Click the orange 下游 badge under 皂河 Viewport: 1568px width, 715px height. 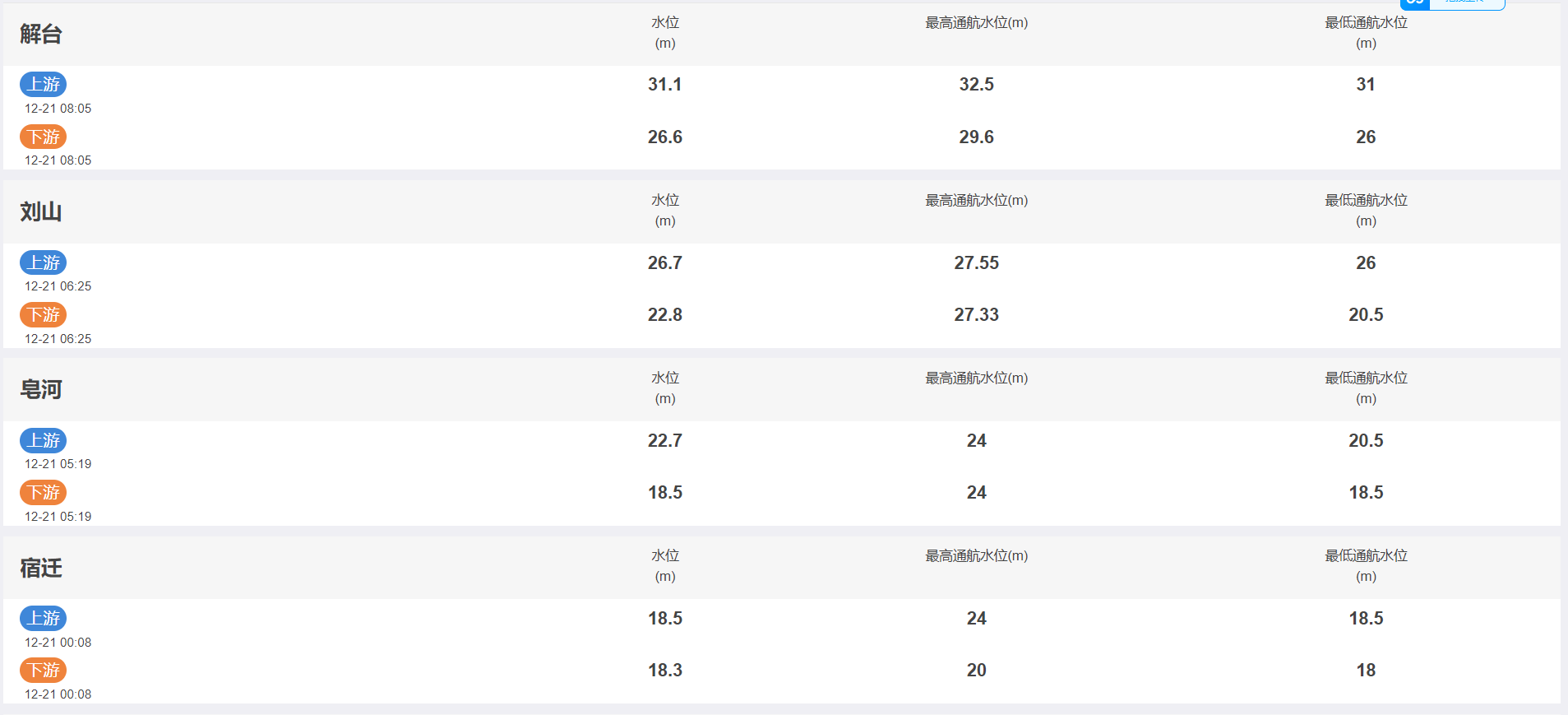pyautogui.click(x=43, y=492)
